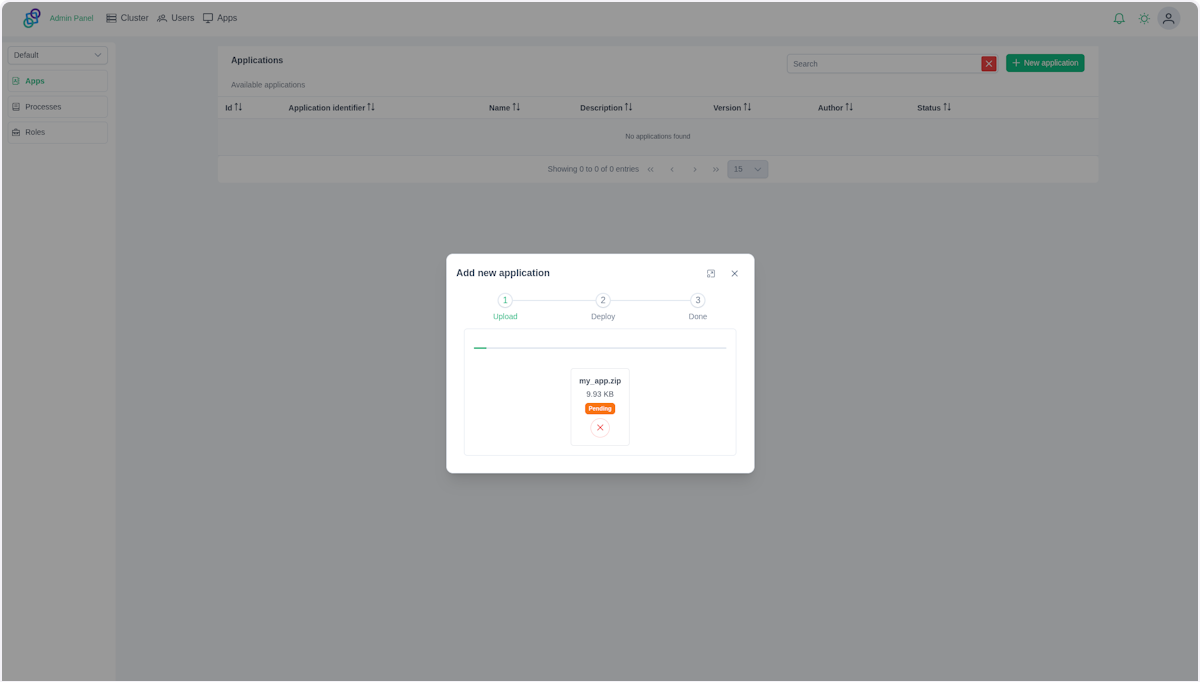Sort by Application identifier column
This screenshot has width=1200, height=682.
(370, 107)
